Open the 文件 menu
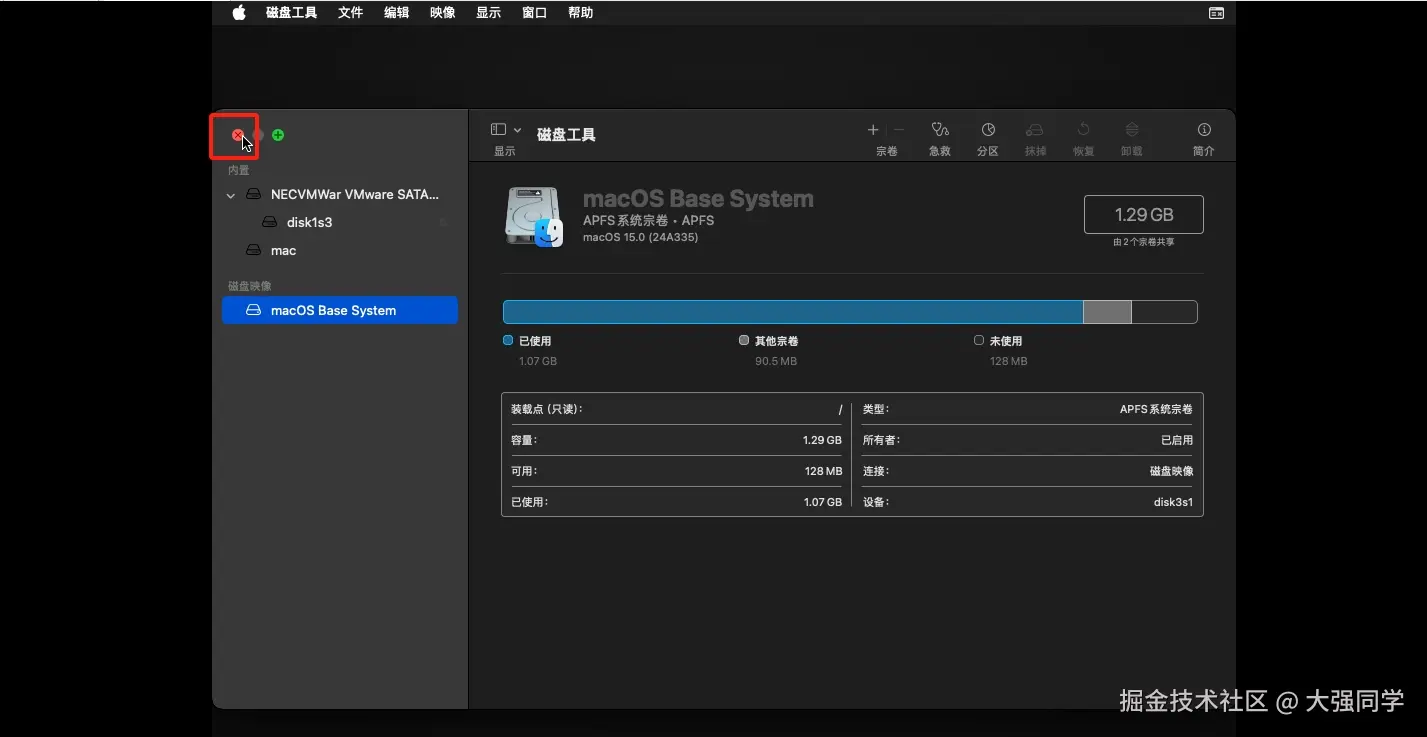Image resolution: width=1427 pixels, height=737 pixels. pos(350,13)
